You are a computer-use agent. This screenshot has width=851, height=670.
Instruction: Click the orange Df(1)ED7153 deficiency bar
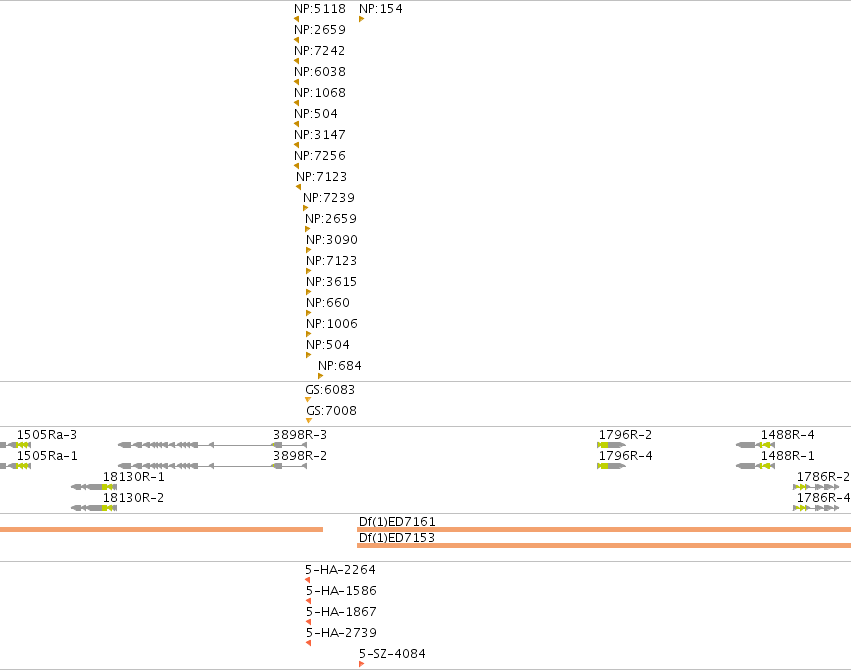[604, 545]
